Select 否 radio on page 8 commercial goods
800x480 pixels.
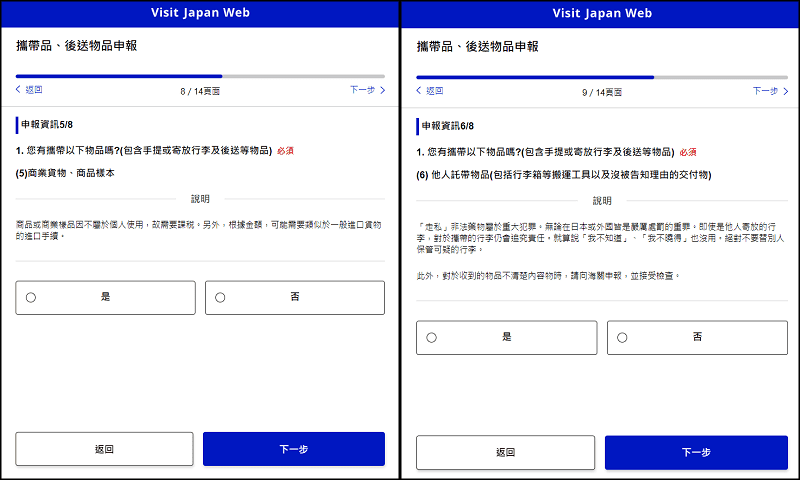pos(220,297)
